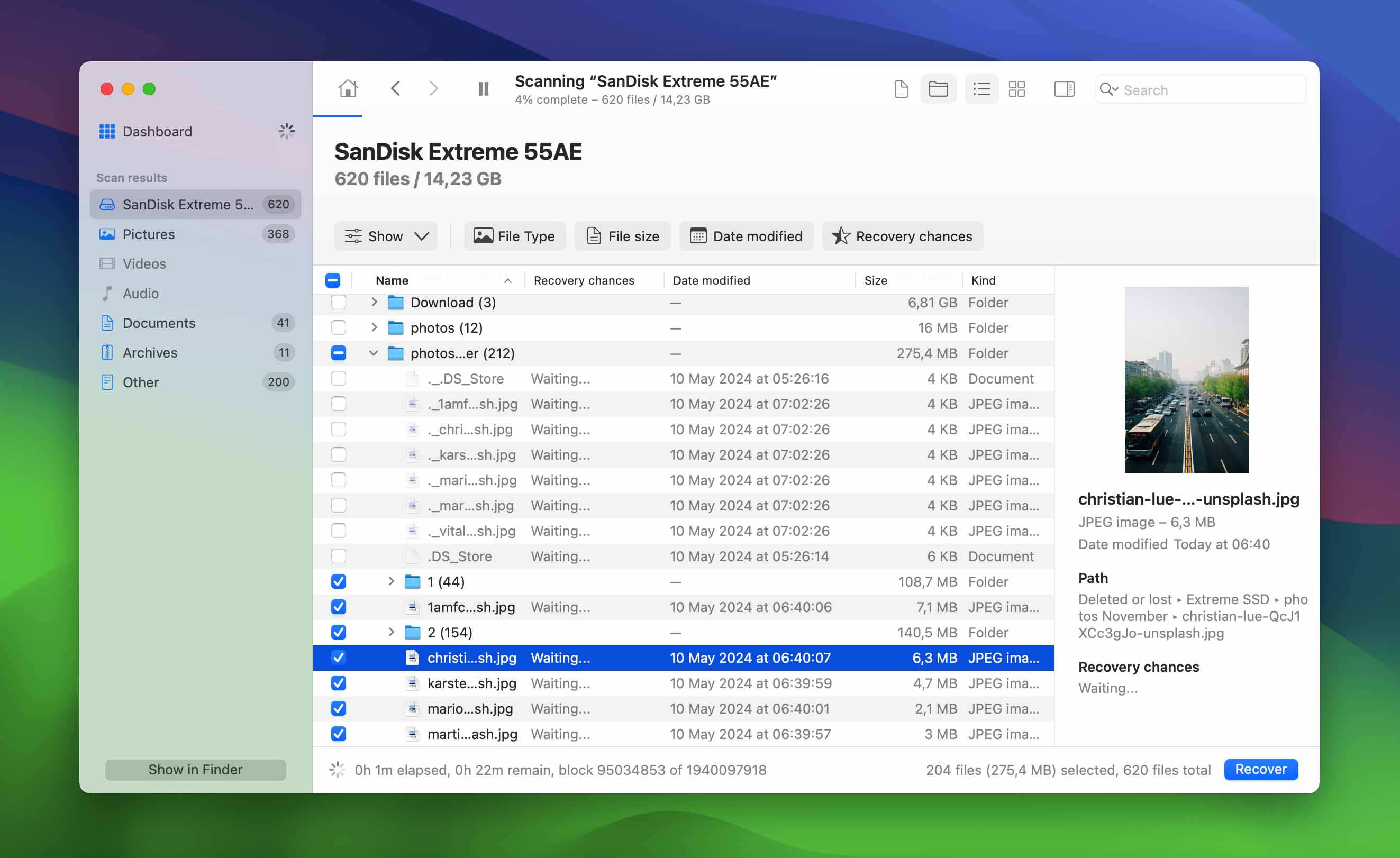Toggle checkbox for christi...sh.jpg file
This screenshot has height=858, width=1400.
(339, 657)
